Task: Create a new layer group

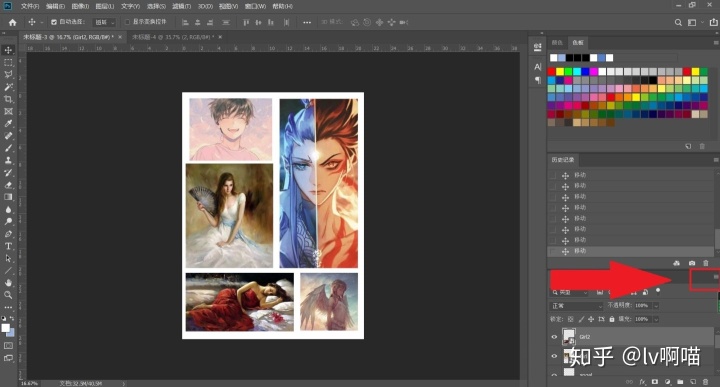Action: click(680, 381)
